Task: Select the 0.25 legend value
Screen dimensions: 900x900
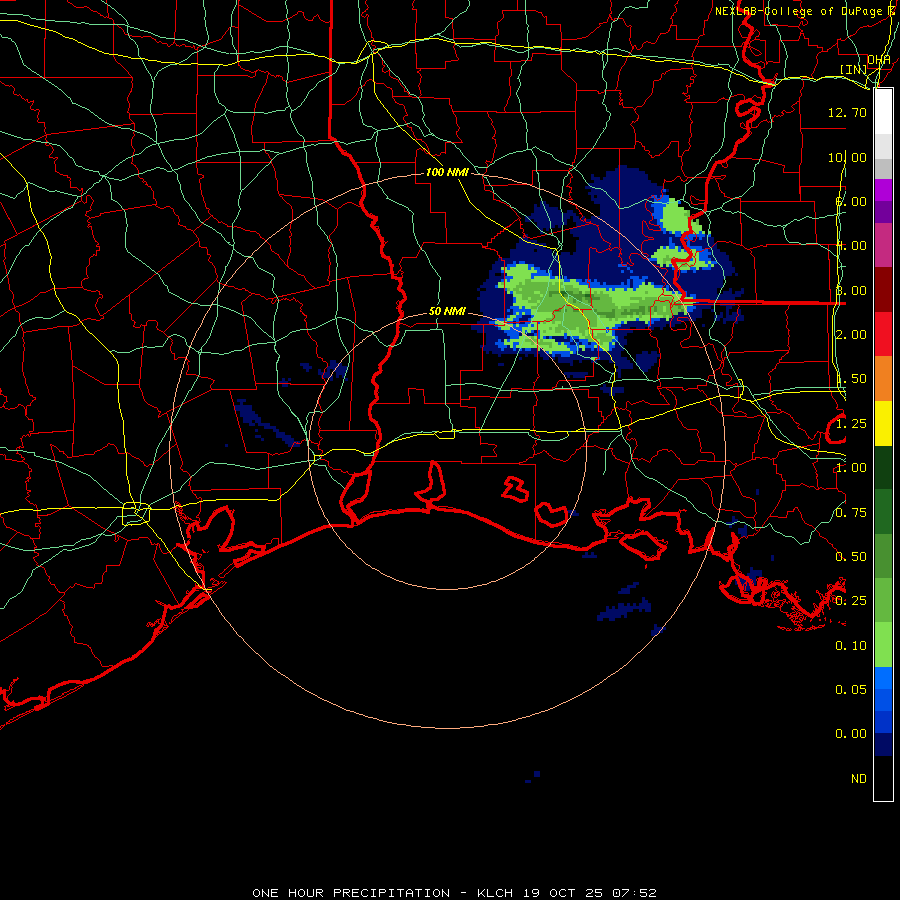Action: [x=851, y=601]
